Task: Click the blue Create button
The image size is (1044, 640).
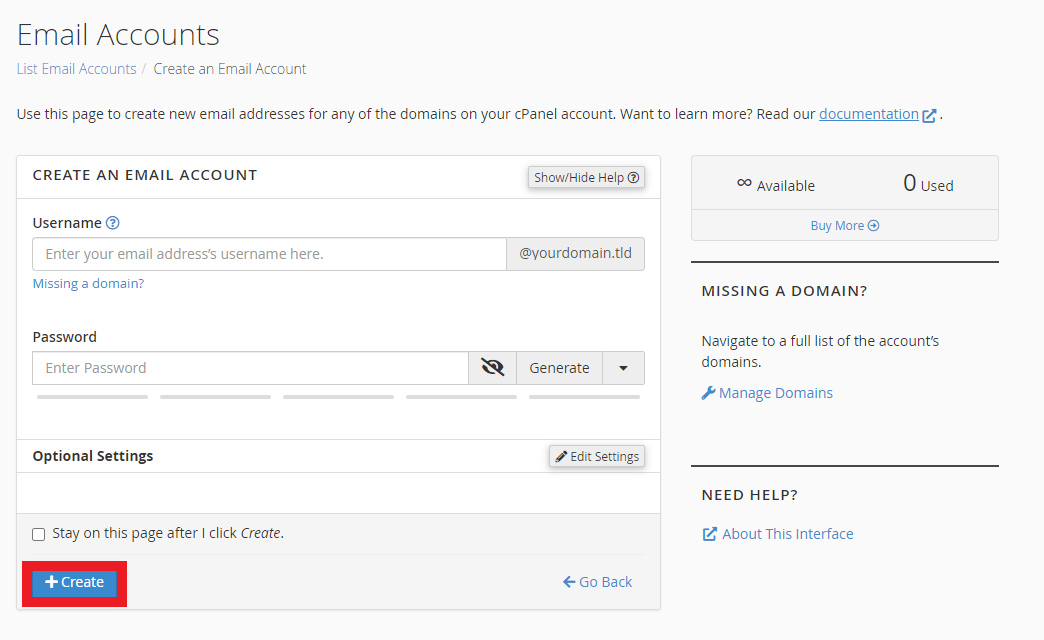Action: 74,582
